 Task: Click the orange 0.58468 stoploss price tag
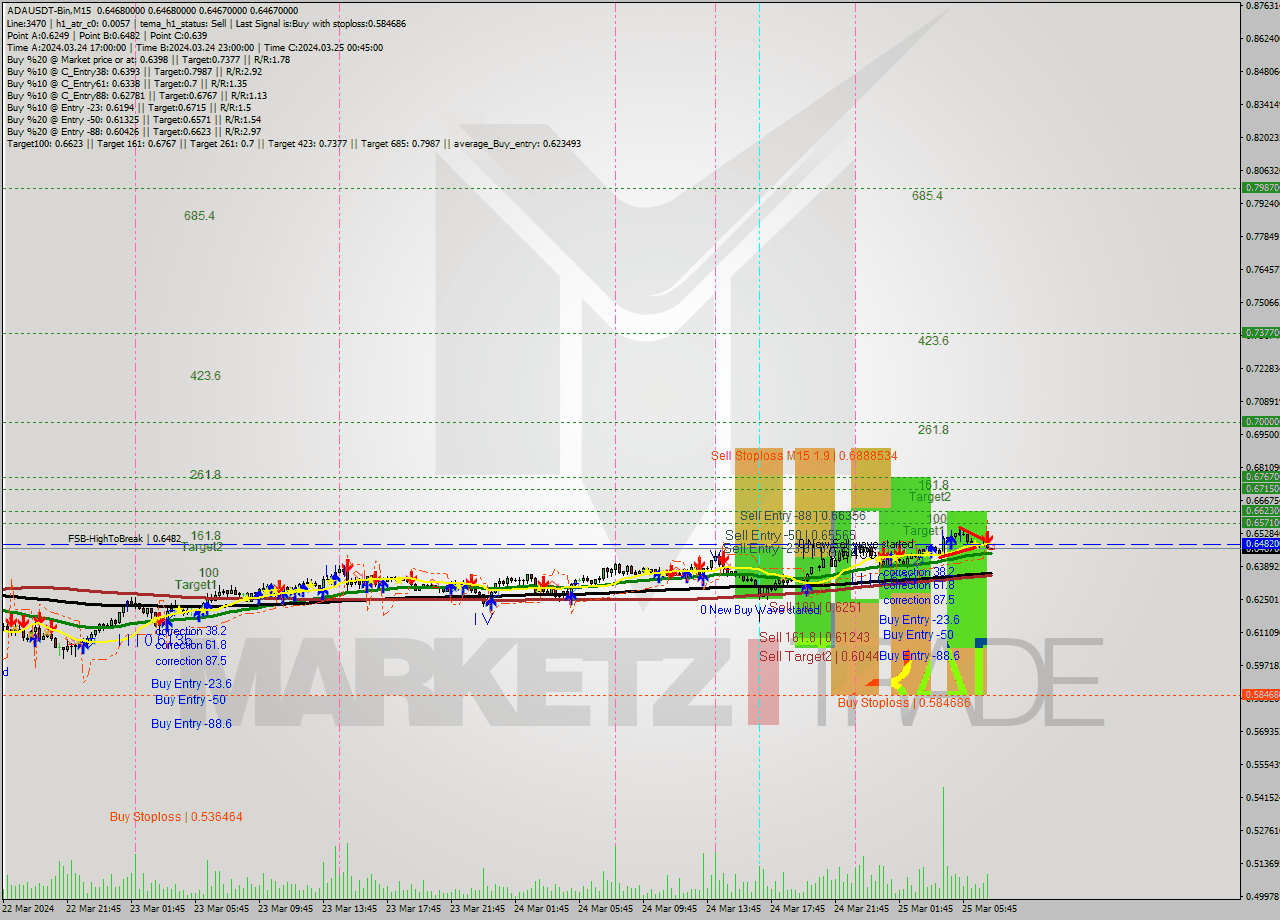click(x=1260, y=694)
